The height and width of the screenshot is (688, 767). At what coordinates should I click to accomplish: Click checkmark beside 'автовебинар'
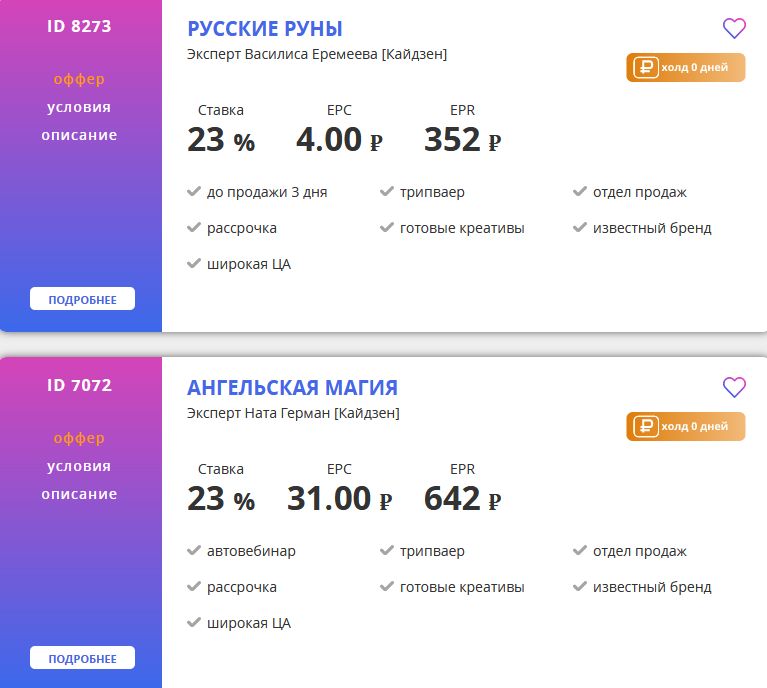(194, 550)
